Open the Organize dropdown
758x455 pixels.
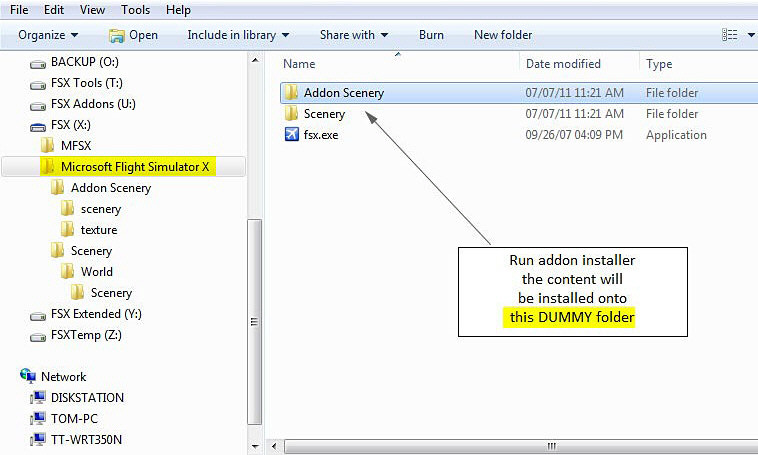coord(48,35)
